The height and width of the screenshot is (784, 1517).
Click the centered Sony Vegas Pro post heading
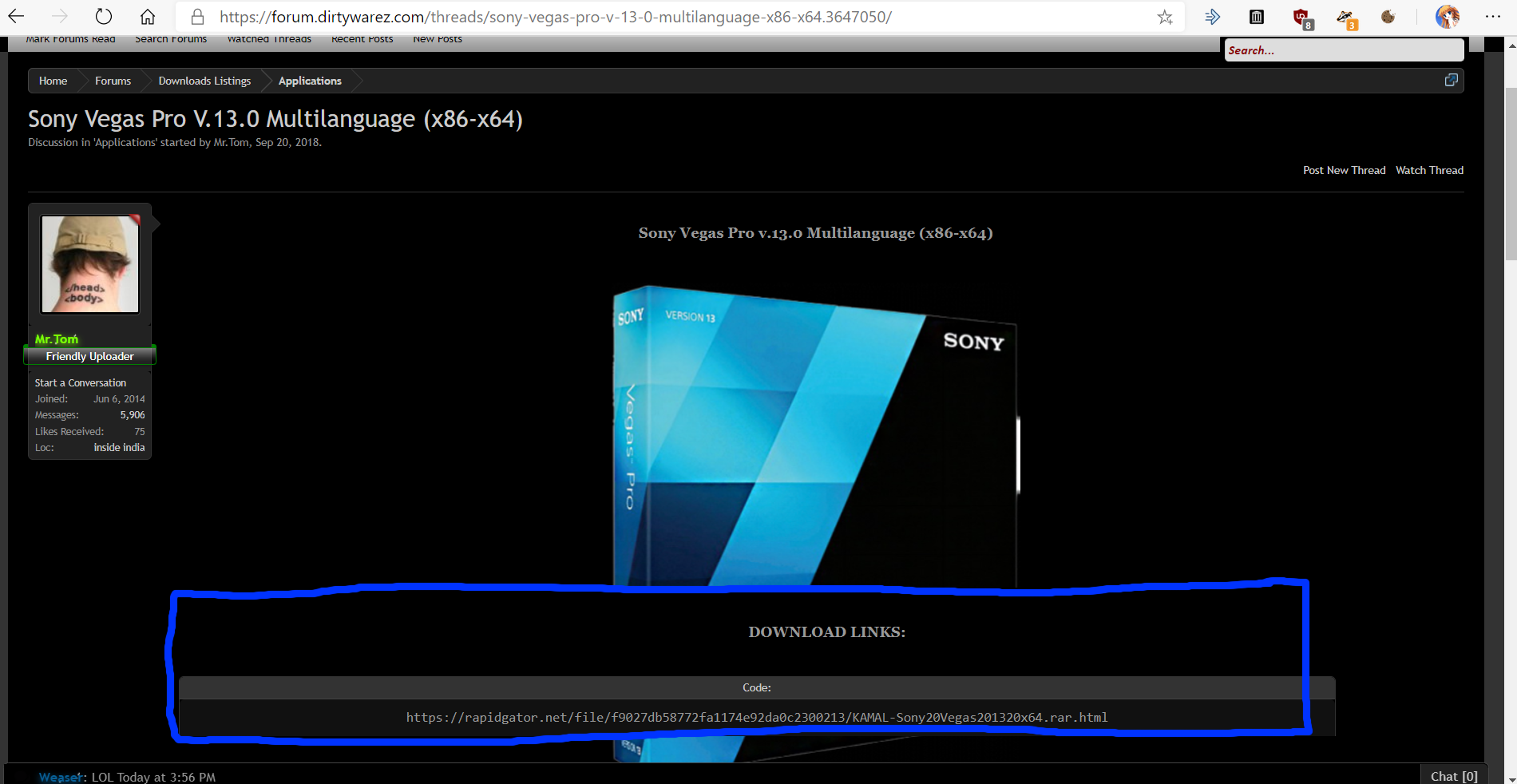coord(815,233)
